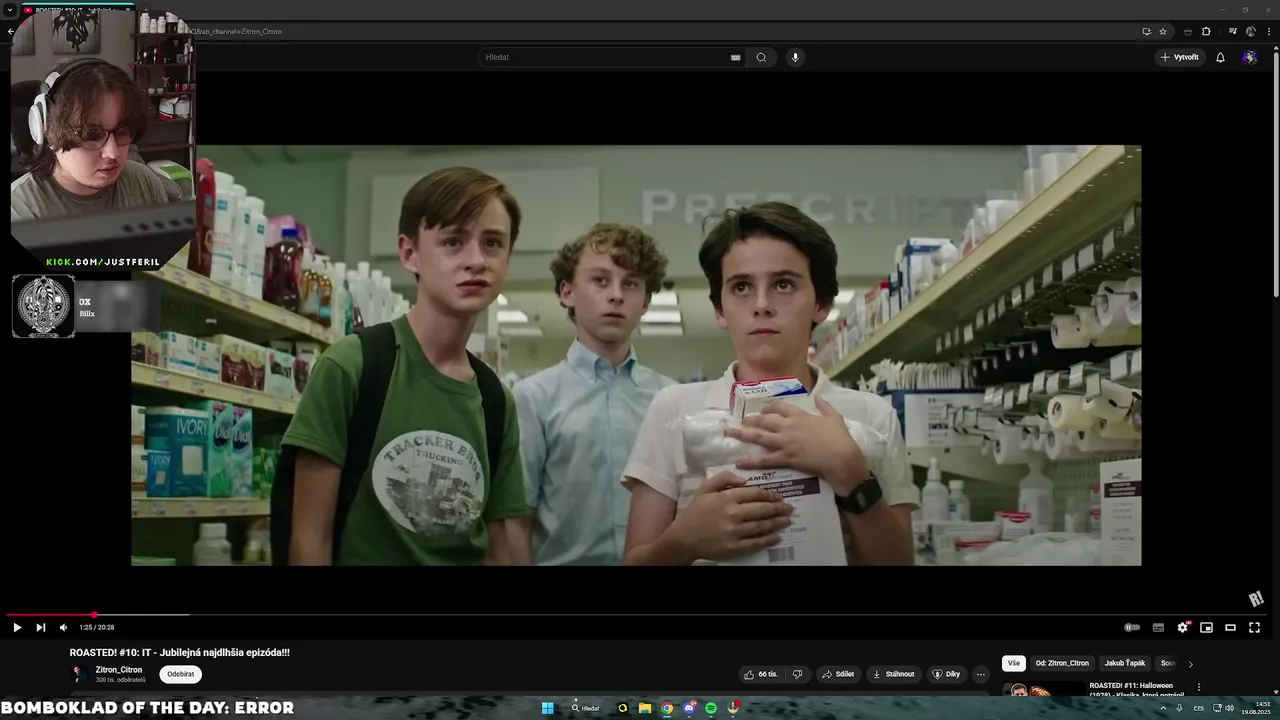Viewport: 1280px width, 720px height.
Task: Open the video player settings gear
Action: (1182, 627)
